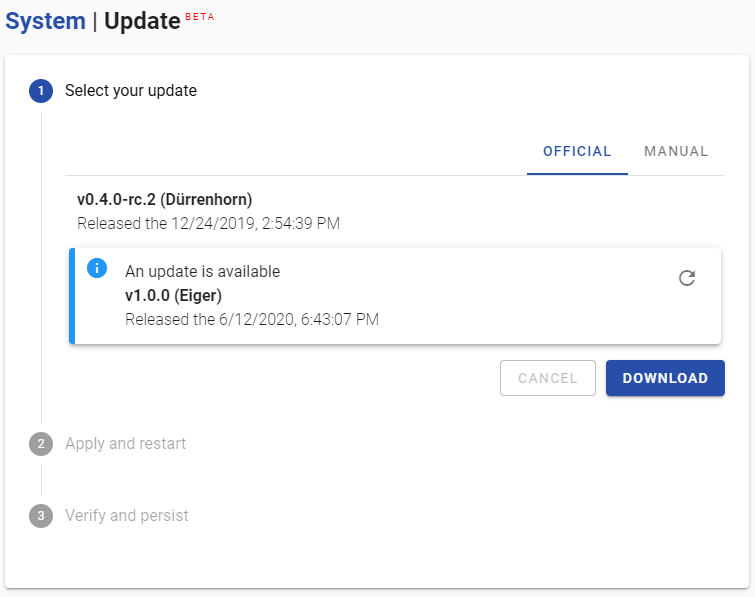The height and width of the screenshot is (597, 755).
Task: Click the step 3 number circle
Action: (41, 516)
